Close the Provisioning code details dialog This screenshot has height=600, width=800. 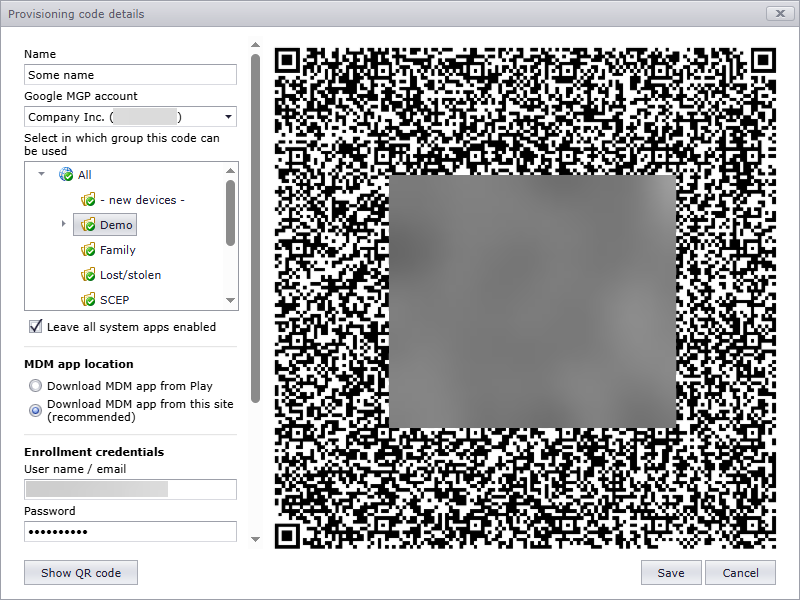coord(778,14)
